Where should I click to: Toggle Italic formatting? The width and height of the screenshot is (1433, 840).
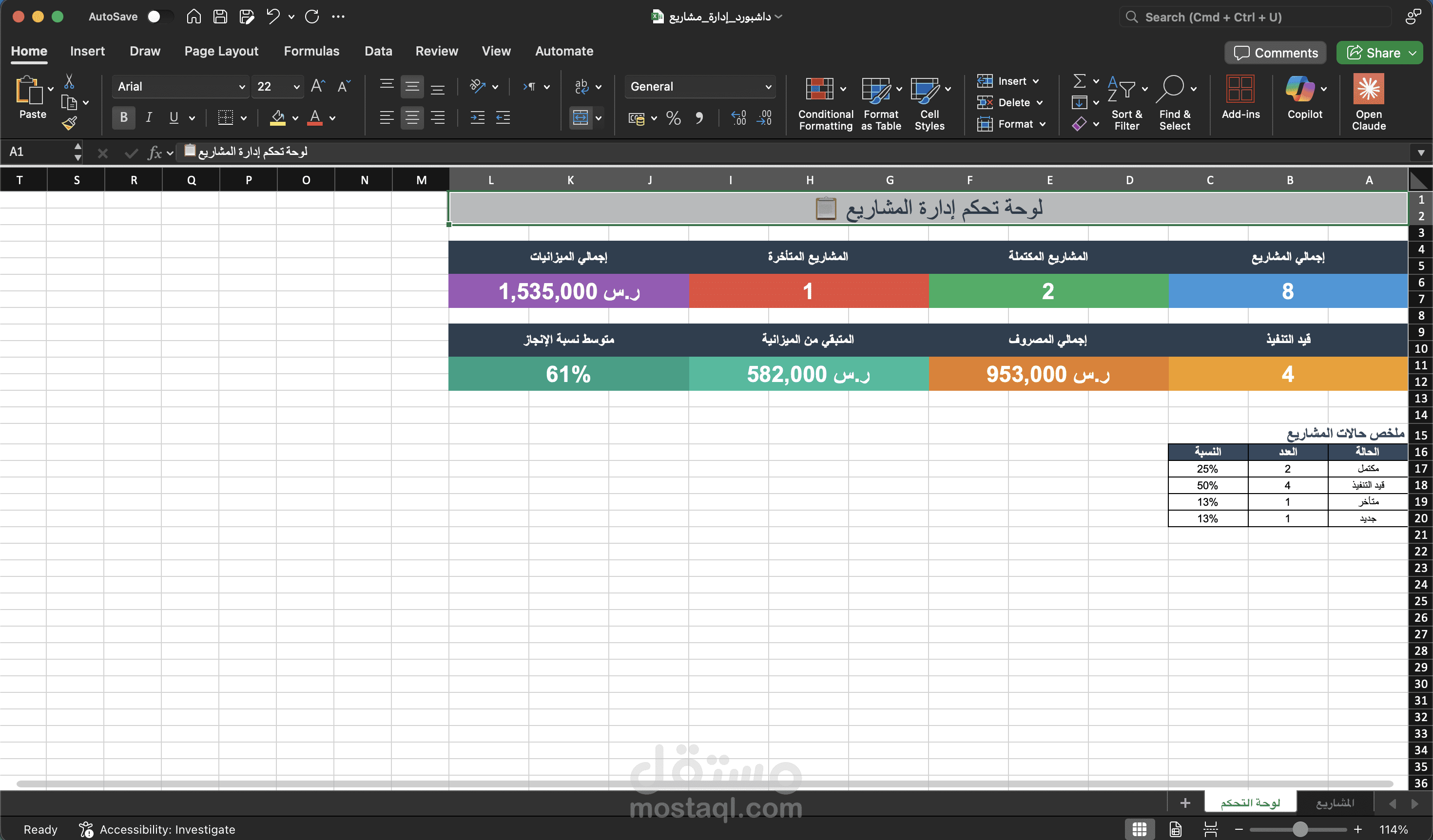[149, 117]
